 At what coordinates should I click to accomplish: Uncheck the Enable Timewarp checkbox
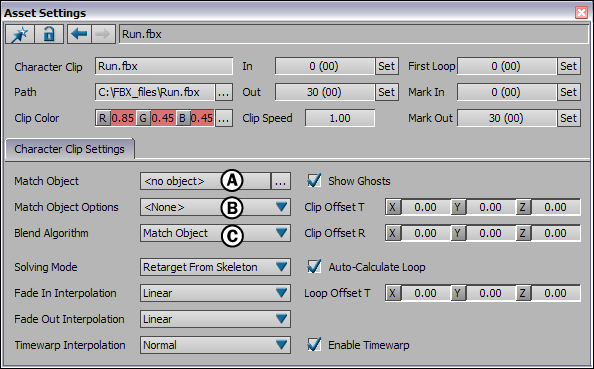314,345
